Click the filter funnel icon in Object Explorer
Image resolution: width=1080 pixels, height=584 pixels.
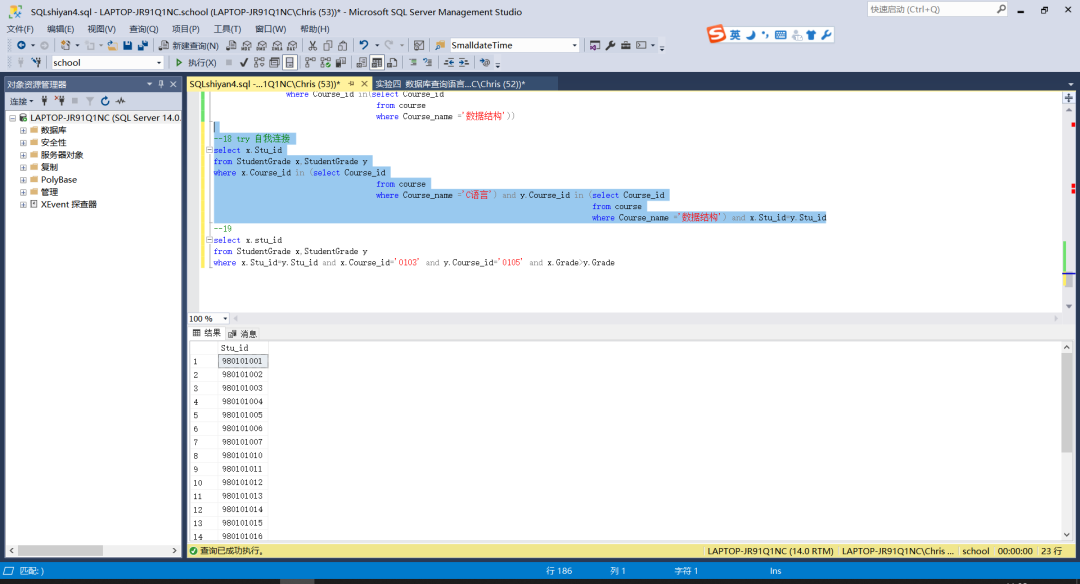click(x=89, y=101)
